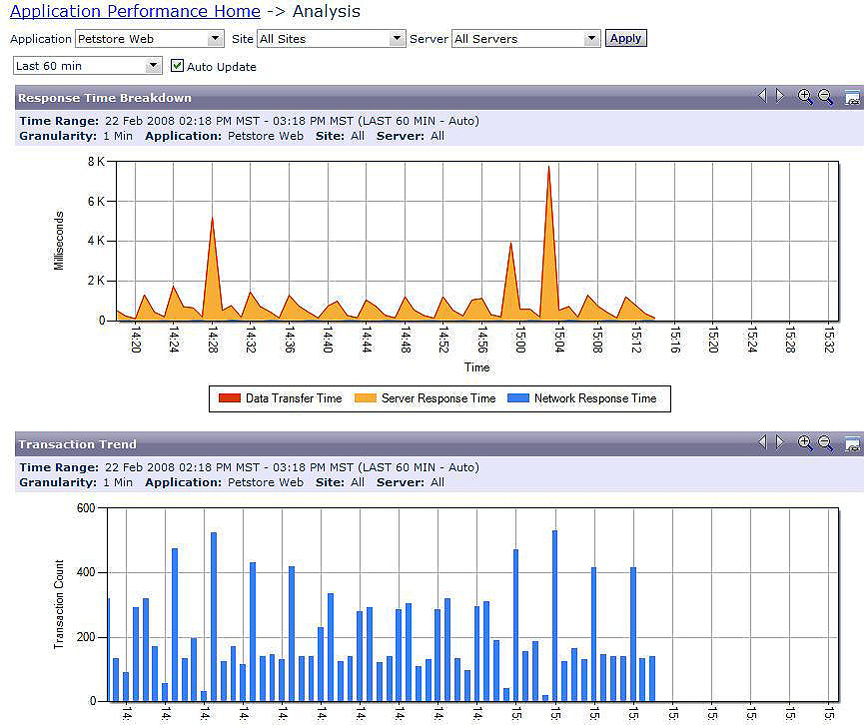The image size is (864, 725).
Task: Click print icon in Response Time Breakdown header
Action: [x=852, y=97]
